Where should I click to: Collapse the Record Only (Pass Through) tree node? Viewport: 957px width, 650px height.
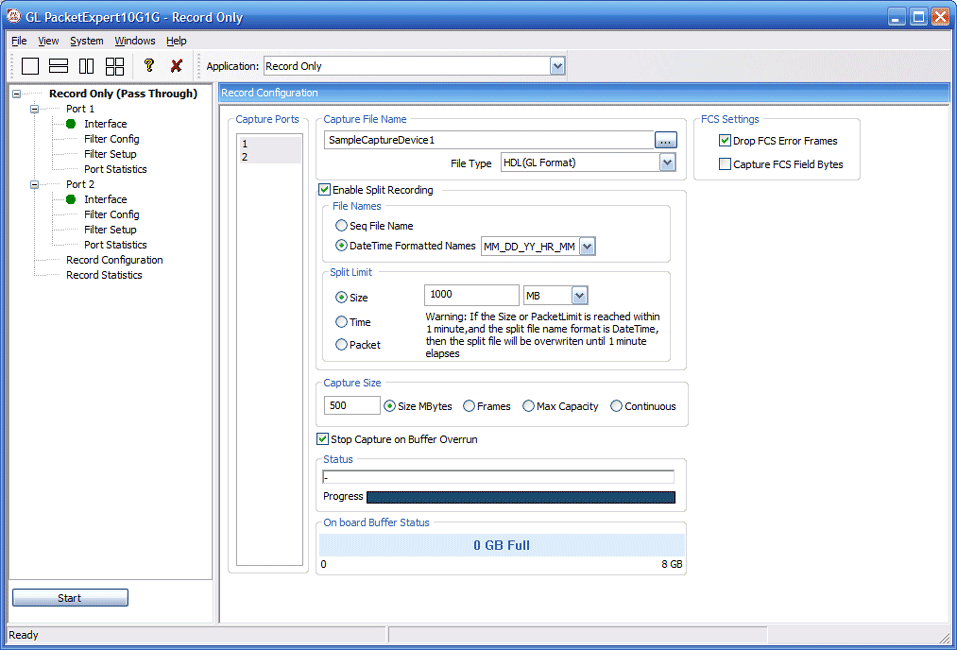point(17,94)
